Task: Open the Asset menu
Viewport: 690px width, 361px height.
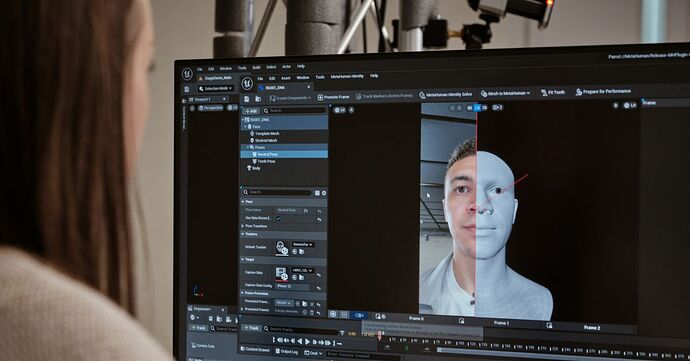Action: pyautogui.click(x=286, y=78)
